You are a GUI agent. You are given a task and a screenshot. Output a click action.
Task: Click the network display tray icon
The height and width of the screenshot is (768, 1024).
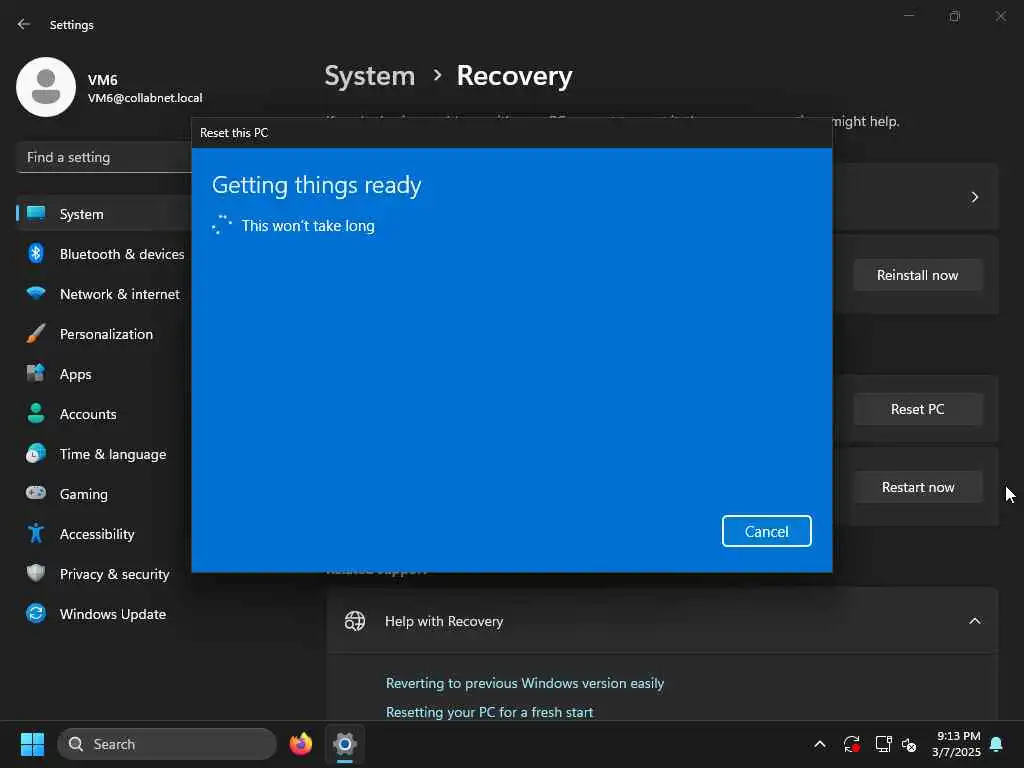click(x=883, y=744)
